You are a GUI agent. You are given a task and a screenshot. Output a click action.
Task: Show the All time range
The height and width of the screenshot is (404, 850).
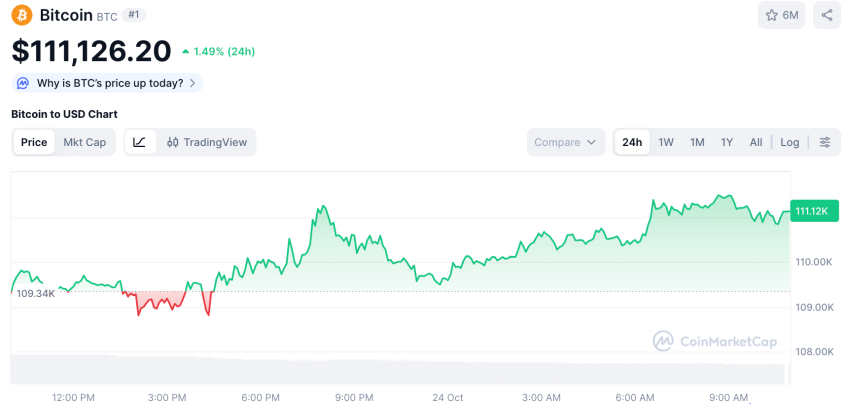[x=756, y=142]
